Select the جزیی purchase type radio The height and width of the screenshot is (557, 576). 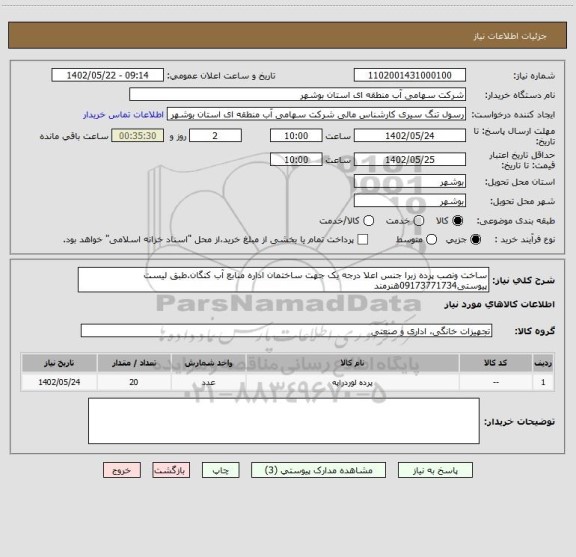(476, 240)
